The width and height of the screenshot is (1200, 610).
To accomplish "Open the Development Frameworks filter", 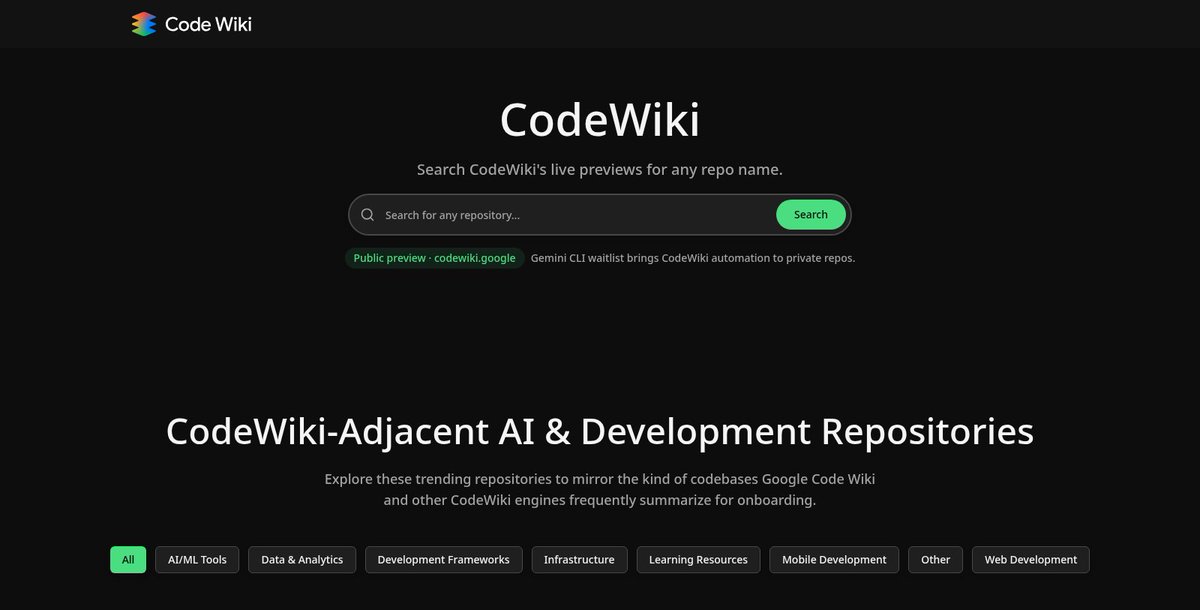I will 443,559.
